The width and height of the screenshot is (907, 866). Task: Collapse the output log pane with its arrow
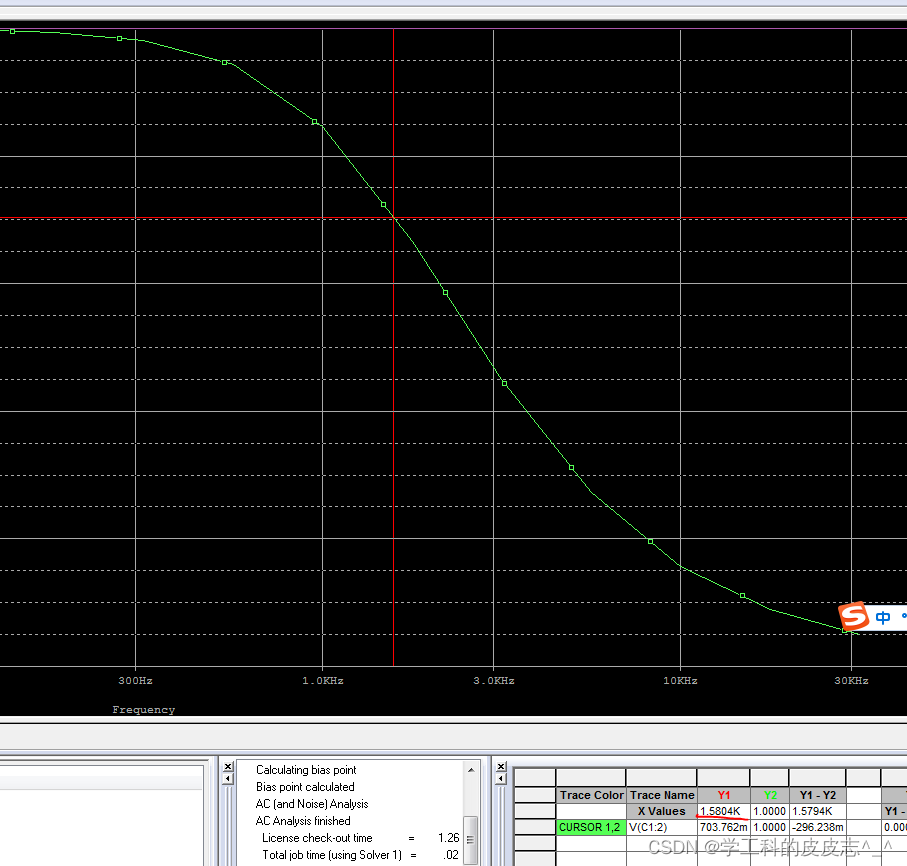pyautogui.click(x=228, y=778)
